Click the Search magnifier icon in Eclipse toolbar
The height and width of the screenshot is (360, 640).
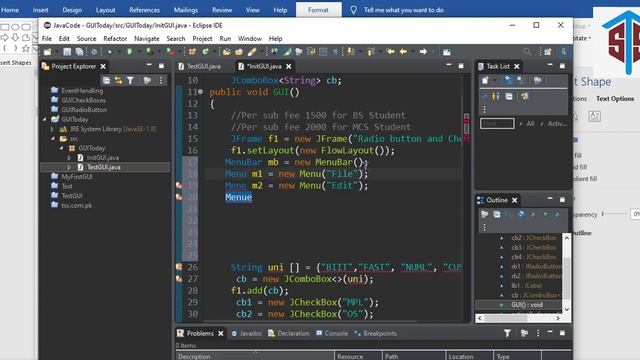[527, 52]
